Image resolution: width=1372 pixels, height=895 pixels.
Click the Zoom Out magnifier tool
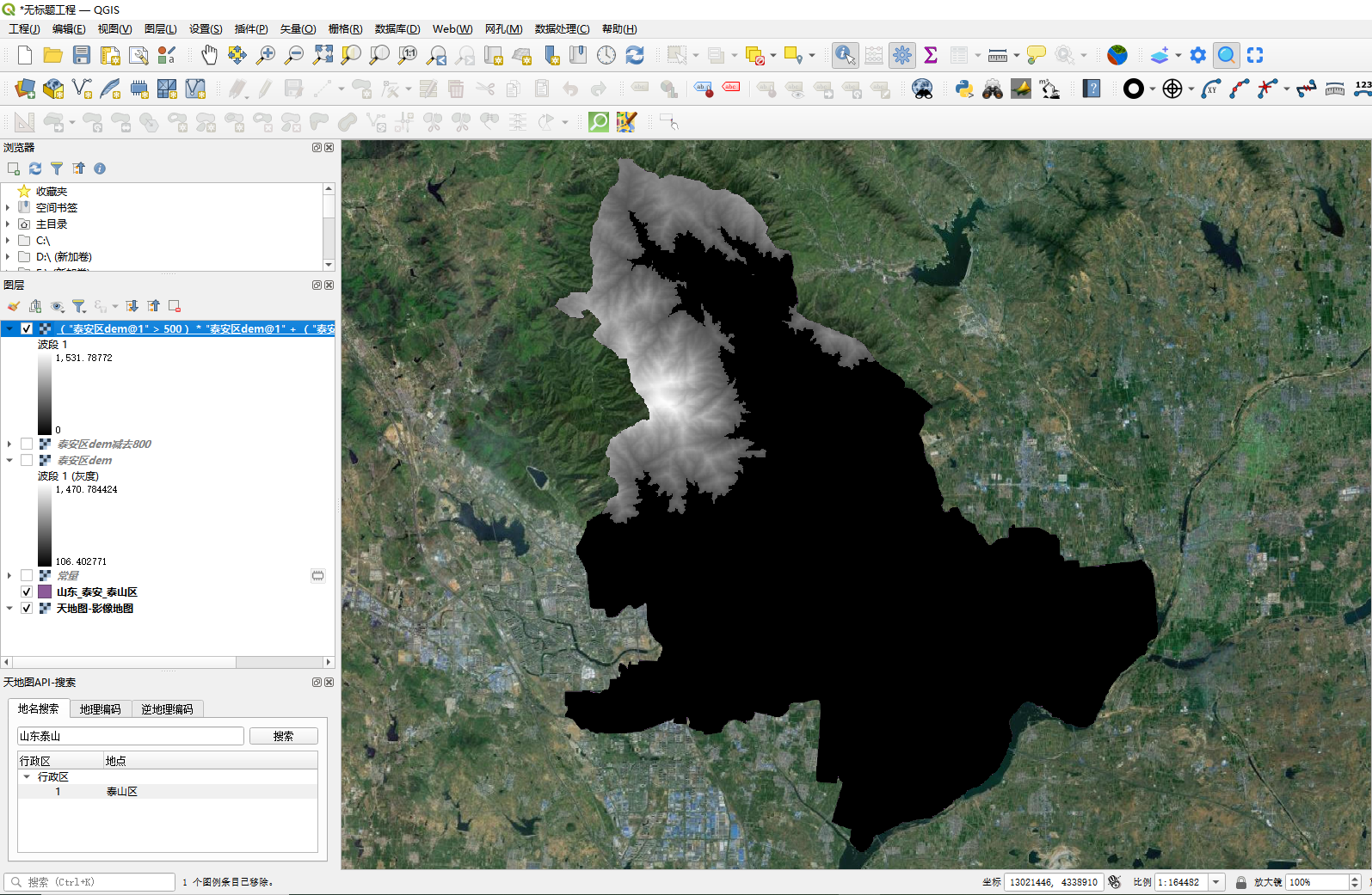point(294,56)
